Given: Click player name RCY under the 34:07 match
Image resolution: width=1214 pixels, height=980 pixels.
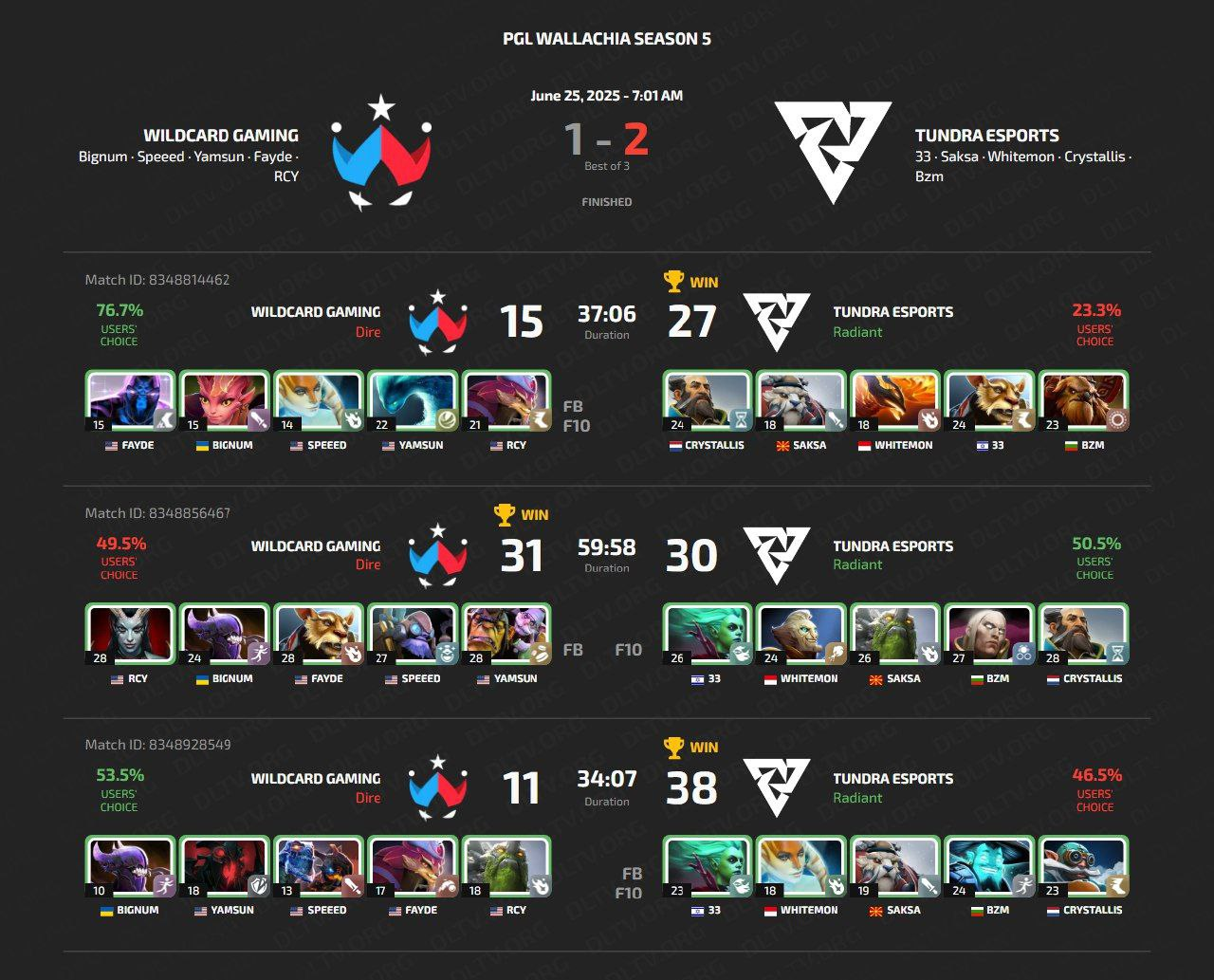Looking at the screenshot, I should coord(507,910).
